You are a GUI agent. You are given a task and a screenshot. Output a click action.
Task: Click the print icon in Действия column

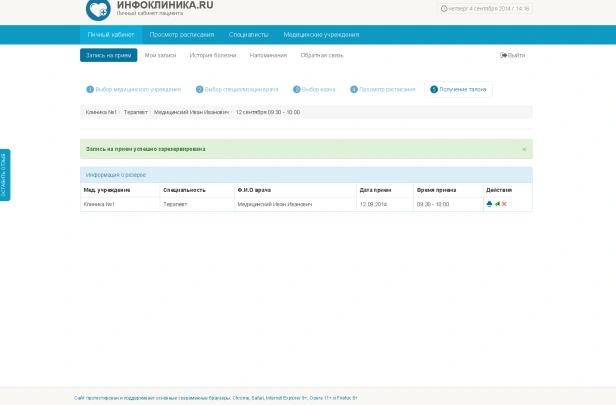pyautogui.click(x=489, y=204)
